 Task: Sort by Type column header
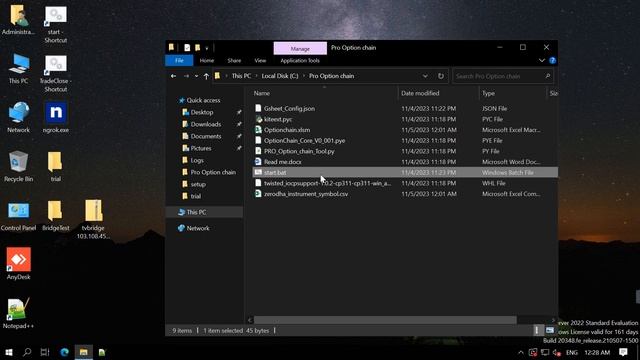pyautogui.click(x=488, y=93)
